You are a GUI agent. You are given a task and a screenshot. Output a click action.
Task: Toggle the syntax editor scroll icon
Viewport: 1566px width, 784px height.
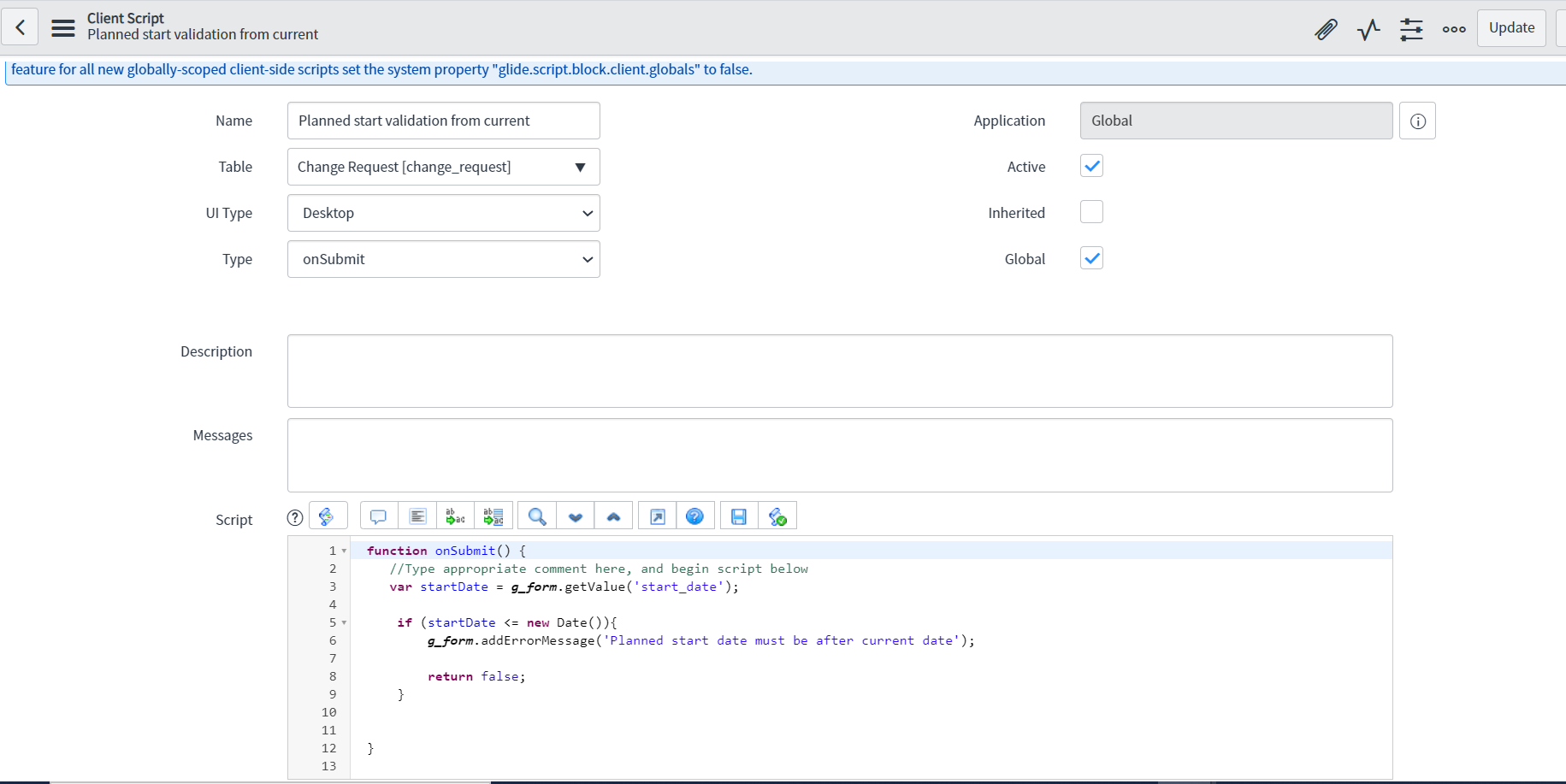pyautogui.click(x=328, y=516)
